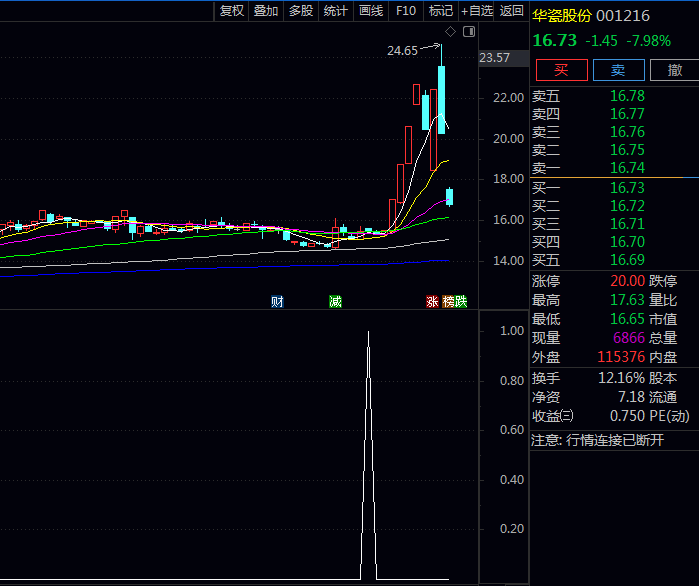Switch to 多股 multi-stock view
This screenshot has height=586, width=699.
click(x=300, y=11)
